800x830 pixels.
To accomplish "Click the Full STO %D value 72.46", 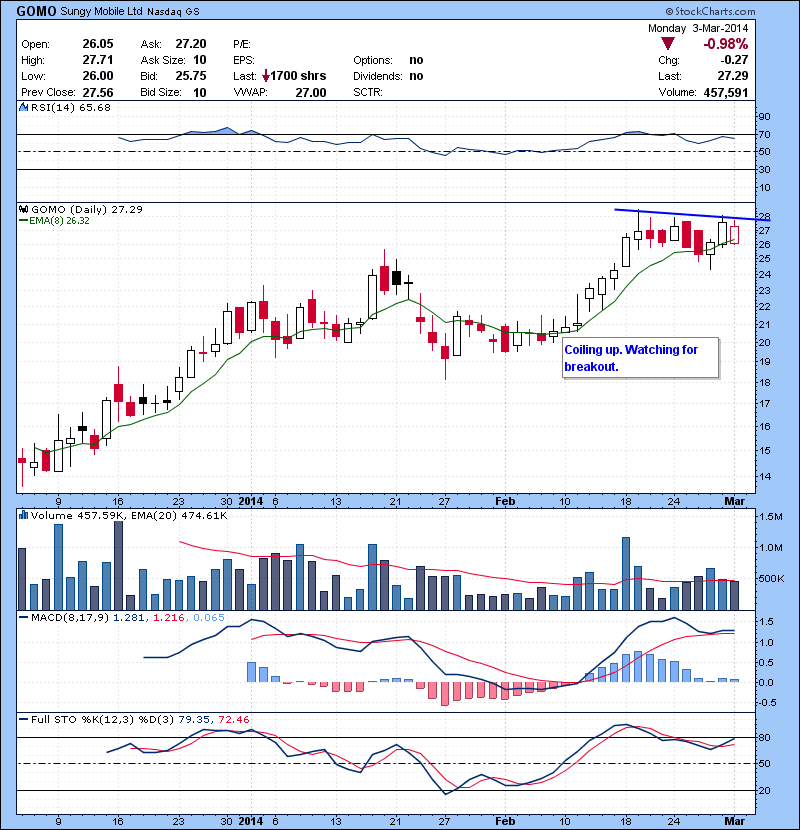I will pos(233,719).
